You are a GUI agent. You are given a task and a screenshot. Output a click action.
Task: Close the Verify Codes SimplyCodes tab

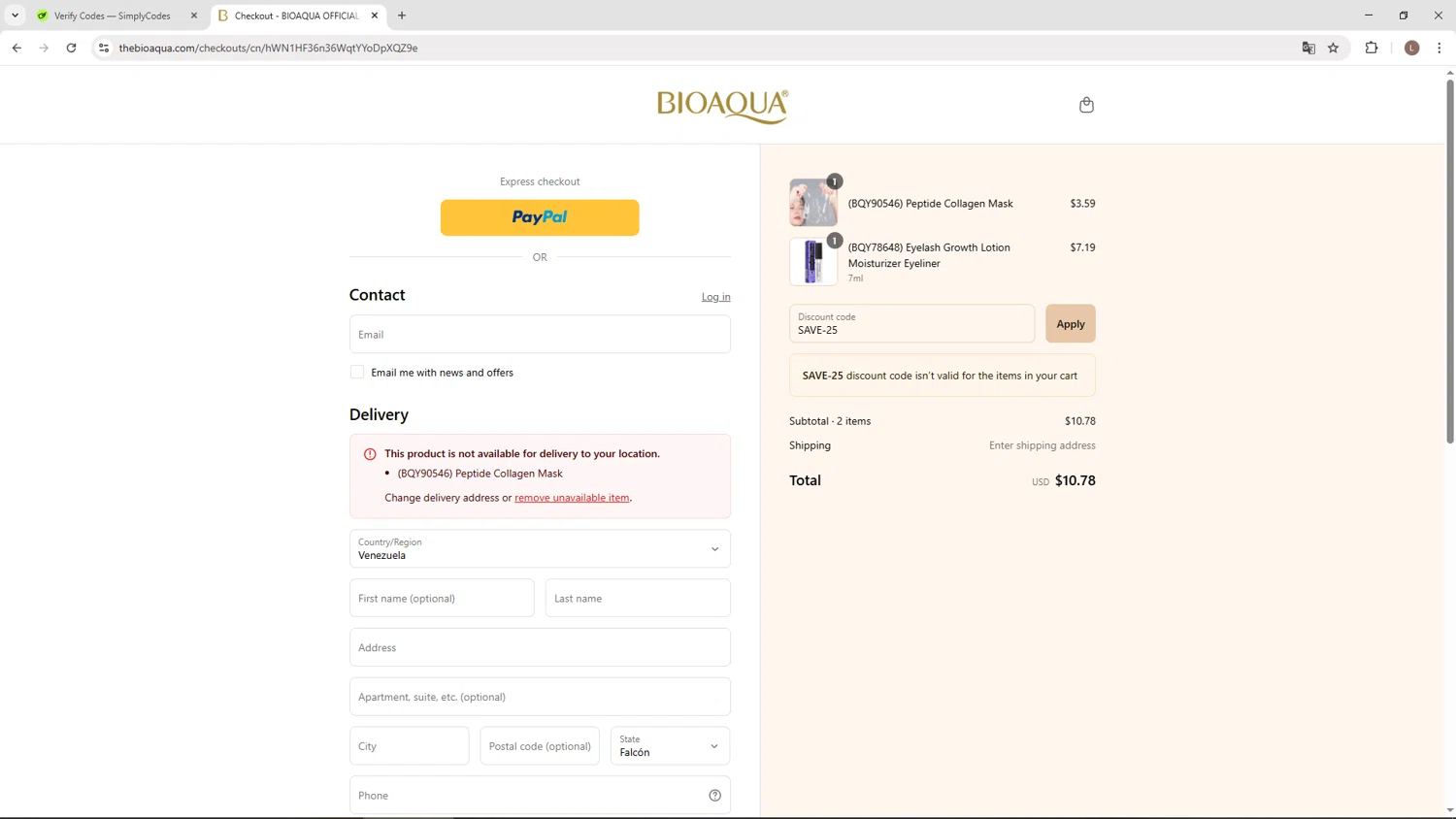[x=194, y=16]
